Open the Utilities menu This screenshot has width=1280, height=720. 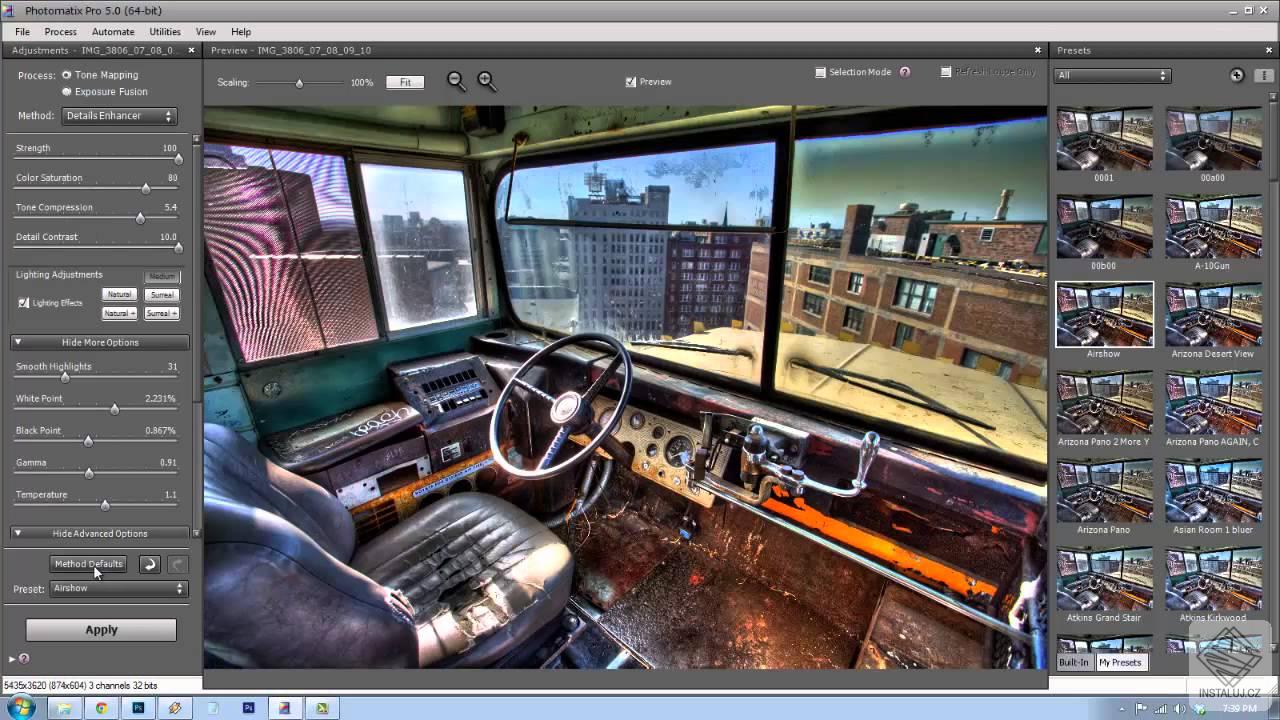click(x=165, y=32)
